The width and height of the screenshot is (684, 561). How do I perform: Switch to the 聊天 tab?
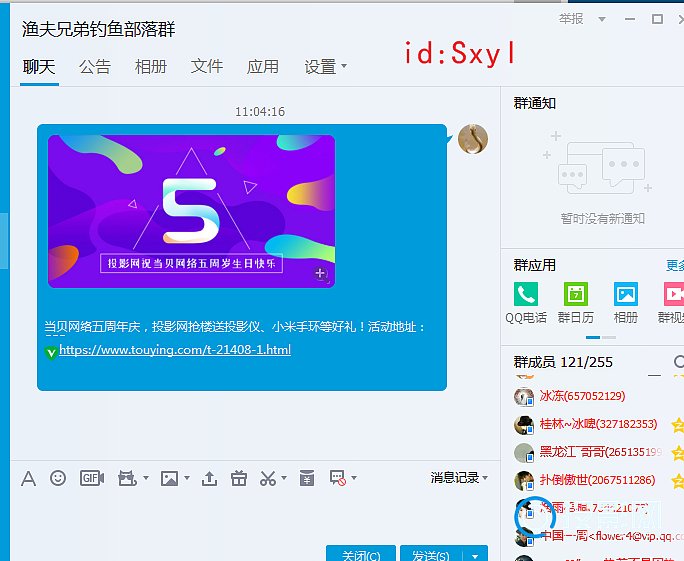coord(39,67)
